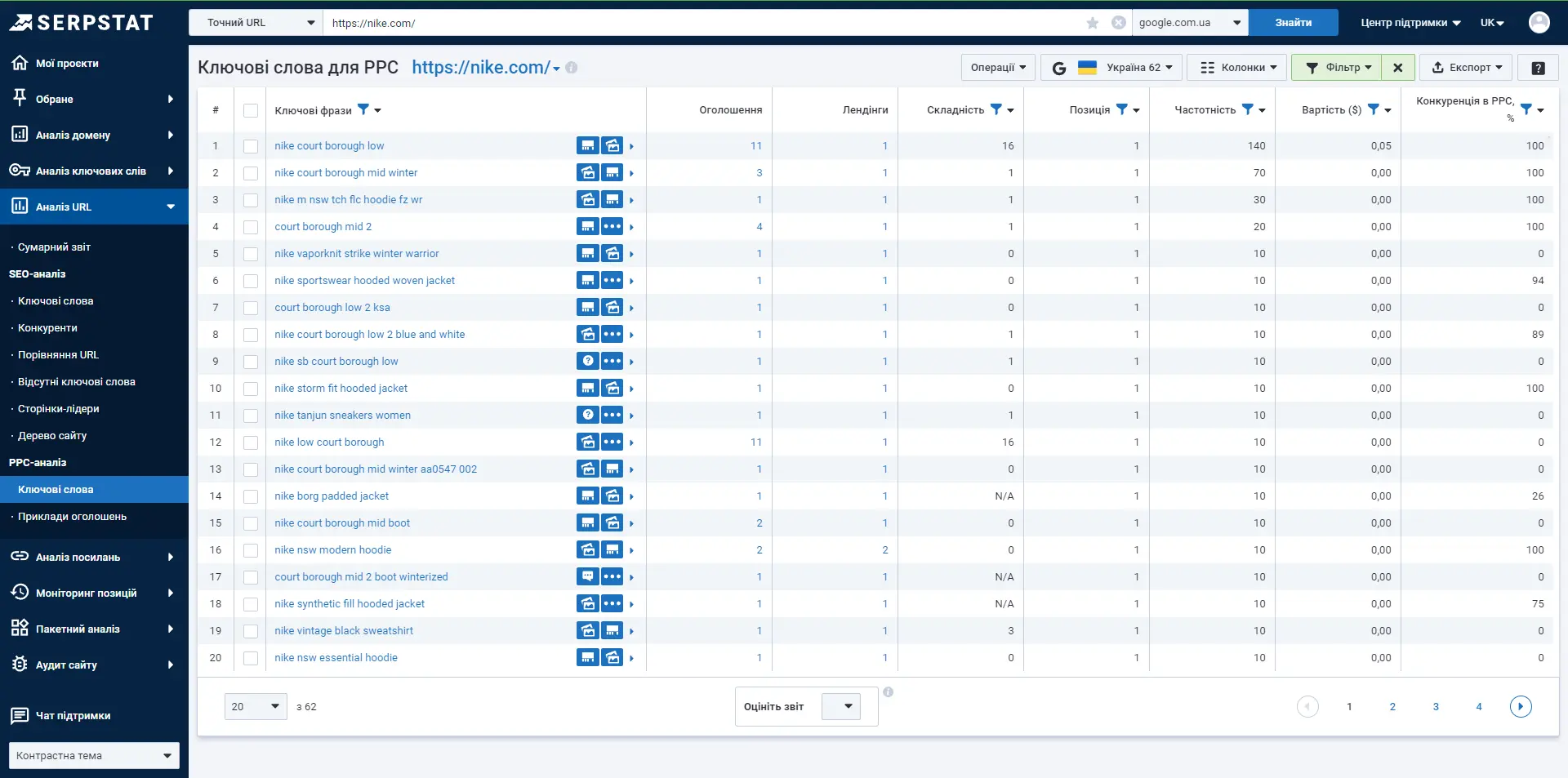
Task: Click first icon in nike vintage black sweatshirt row
Action: click(x=588, y=630)
